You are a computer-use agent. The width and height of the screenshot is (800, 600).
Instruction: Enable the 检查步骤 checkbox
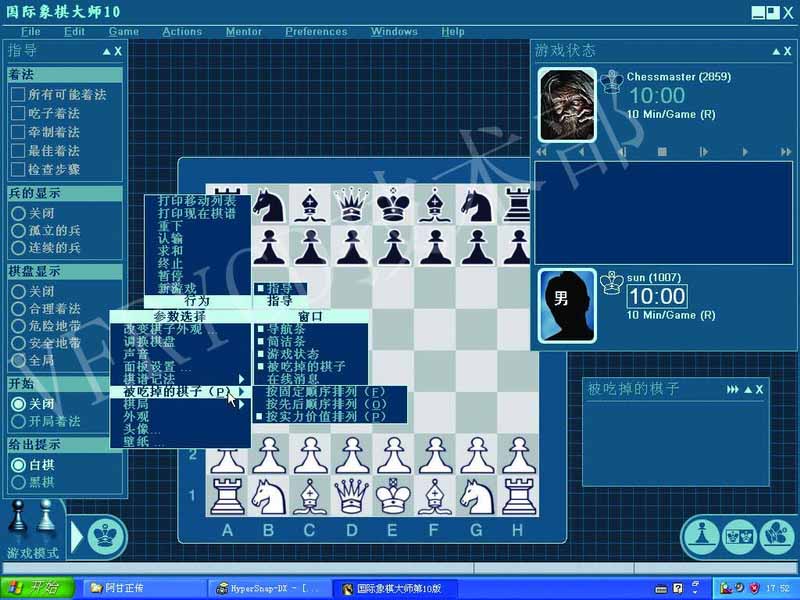click(x=18, y=169)
